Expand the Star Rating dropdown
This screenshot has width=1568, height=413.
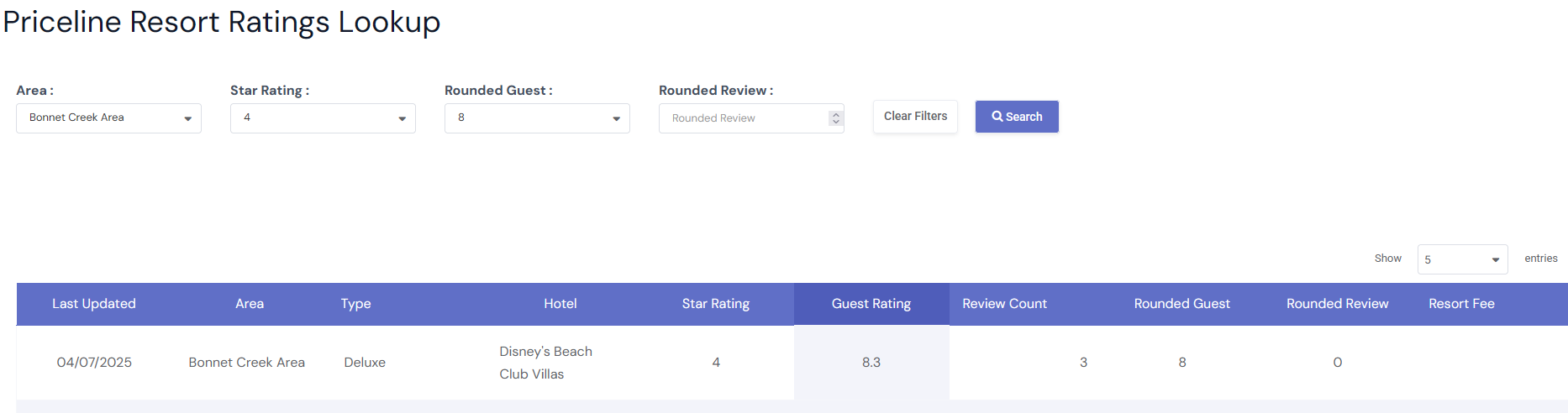tap(323, 118)
